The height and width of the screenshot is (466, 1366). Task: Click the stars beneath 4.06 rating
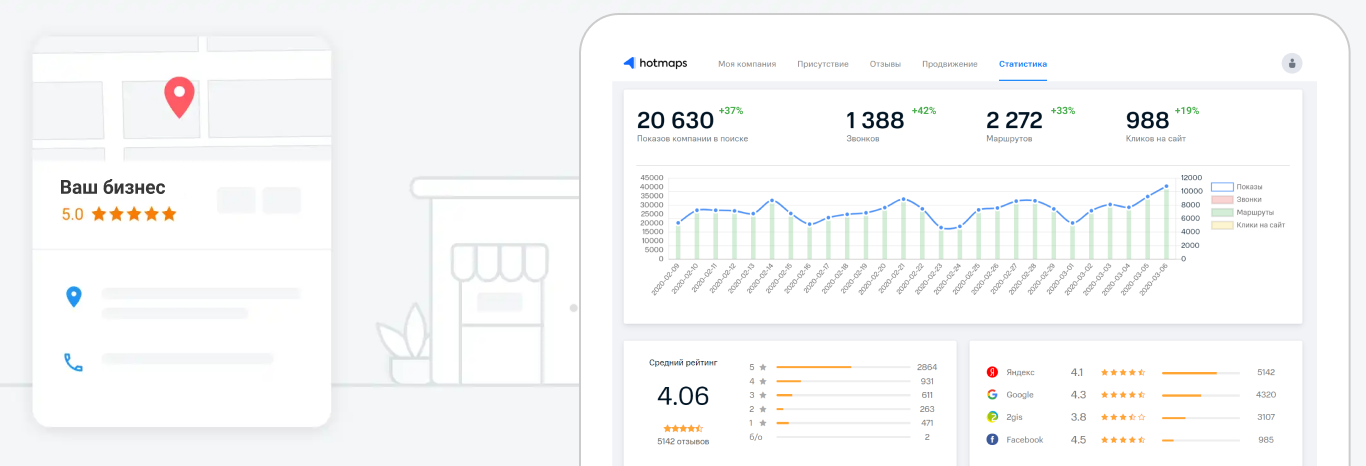click(x=683, y=428)
